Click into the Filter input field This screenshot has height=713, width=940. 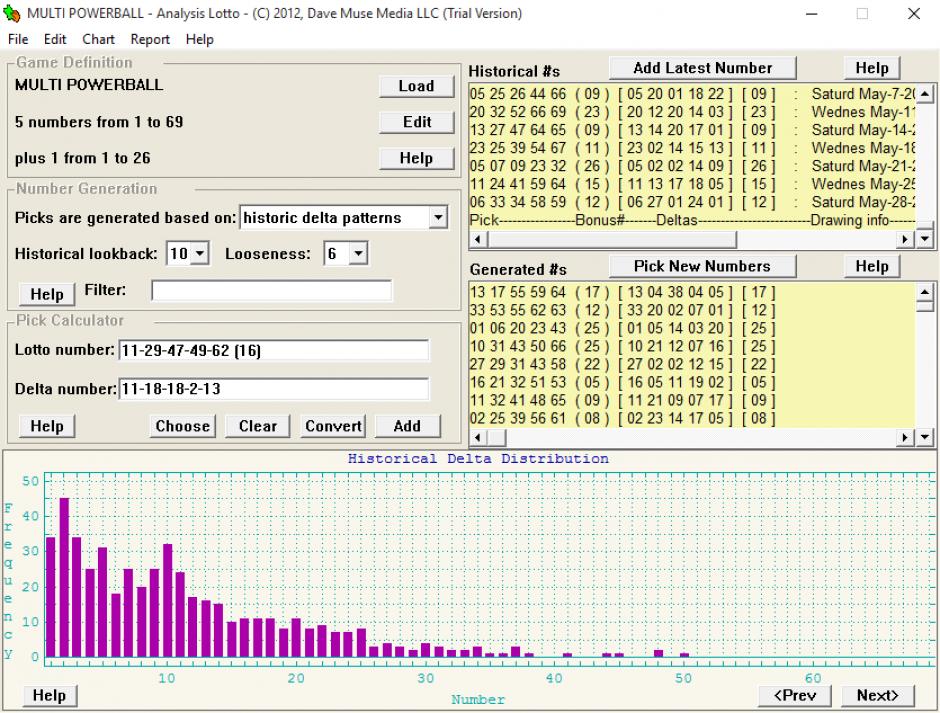click(x=272, y=290)
